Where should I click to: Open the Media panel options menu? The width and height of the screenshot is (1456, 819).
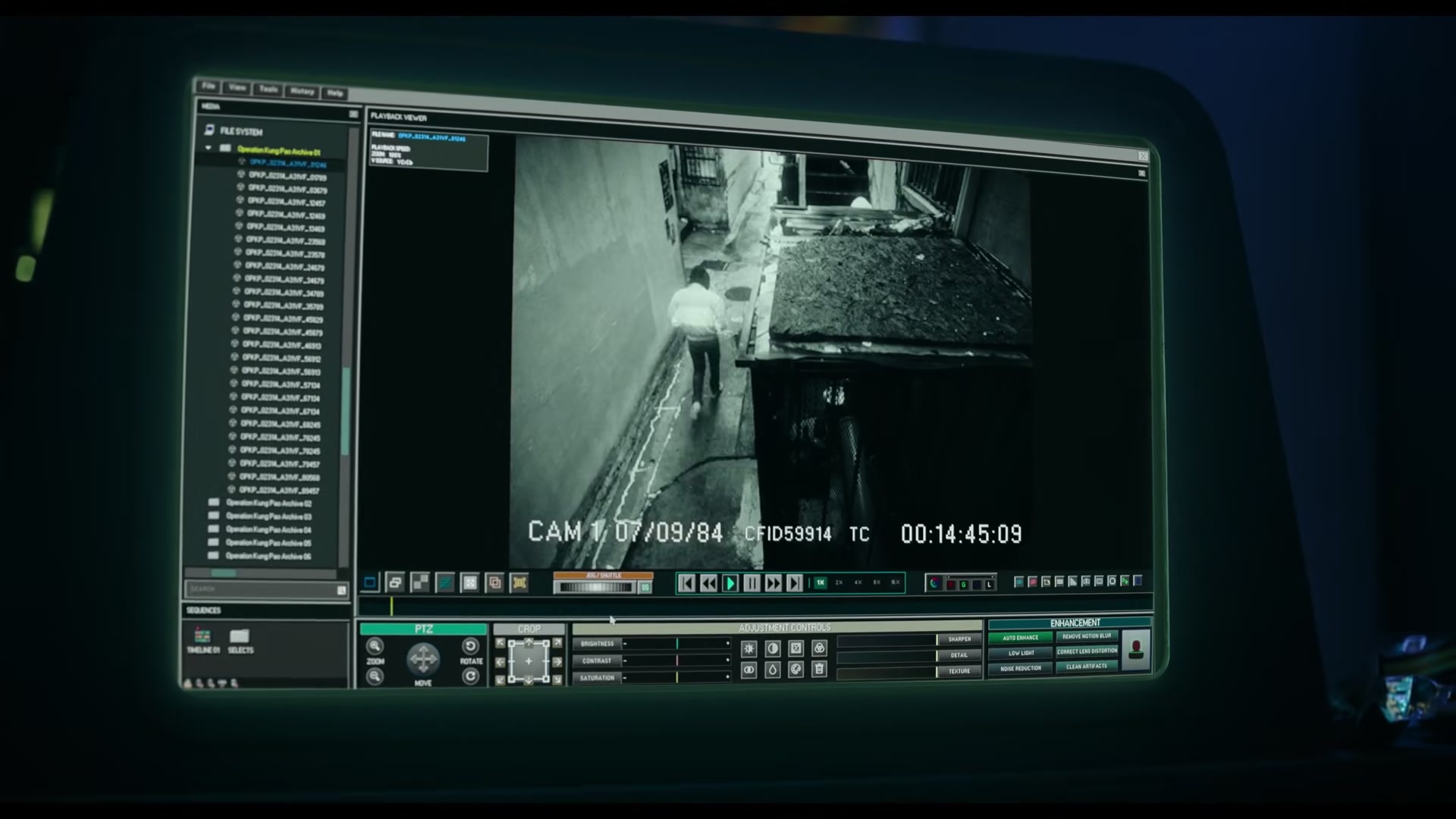[353, 115]
